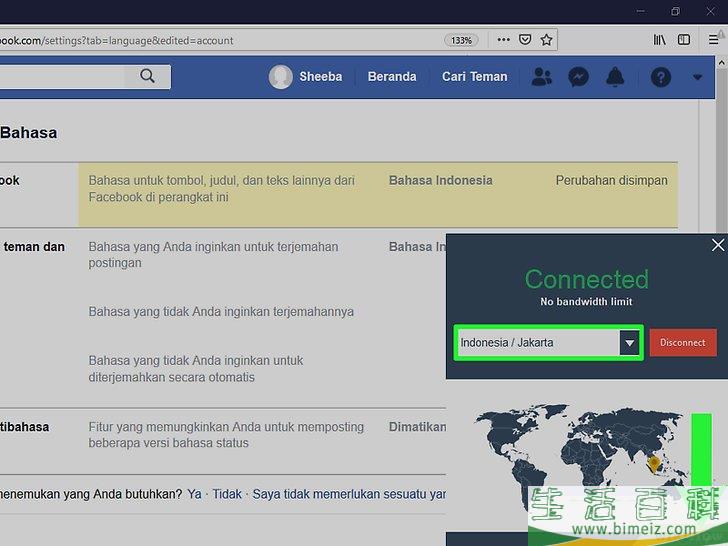Expand the Facebook account menu arrow

point(697,77)
